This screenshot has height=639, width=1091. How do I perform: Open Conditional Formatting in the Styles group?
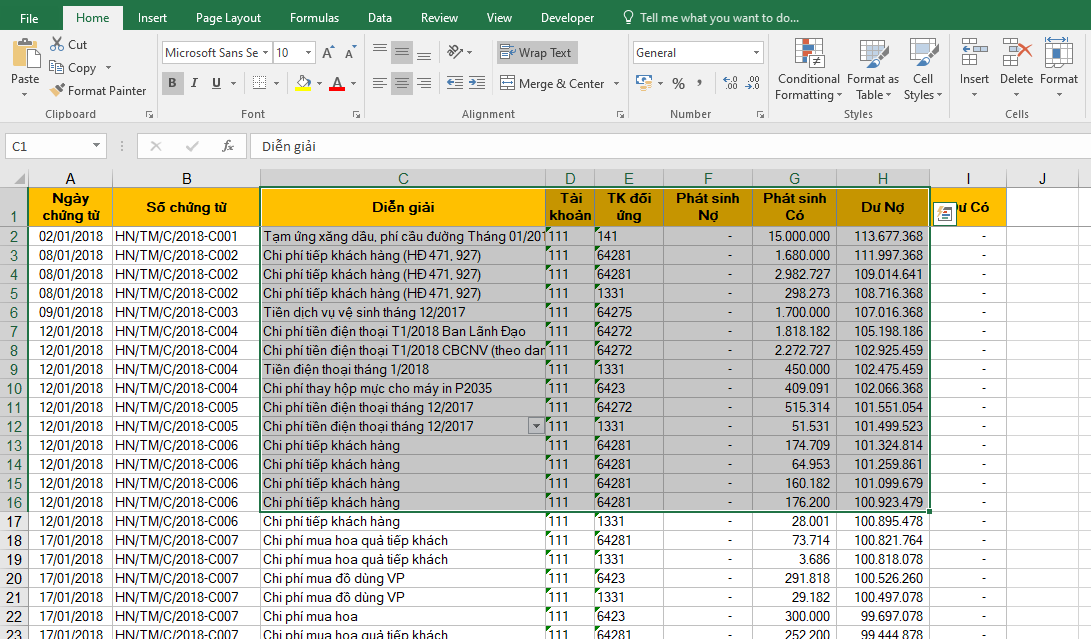click(x=808, y=70)
